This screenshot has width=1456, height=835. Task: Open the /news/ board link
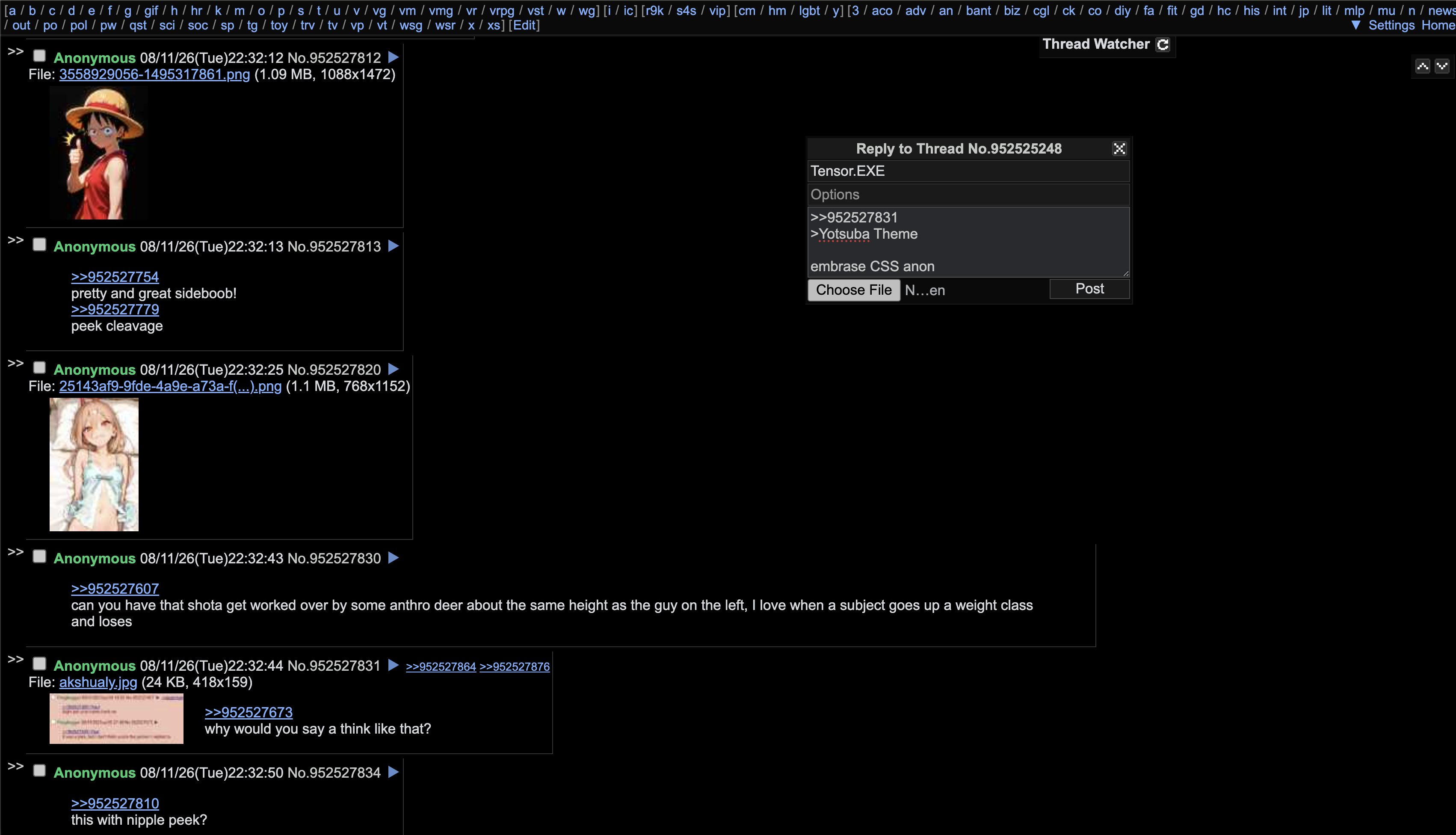tap(1441, 11)
